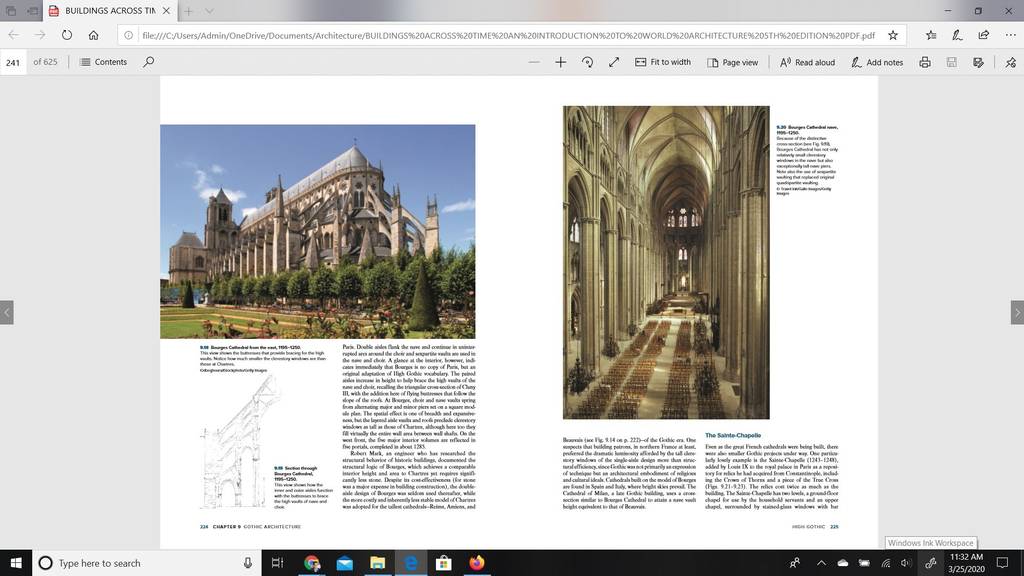This screenshot has width=1024, height=576.
Task: Zoom out with the minus icon
Action: [x=534, y=62]
